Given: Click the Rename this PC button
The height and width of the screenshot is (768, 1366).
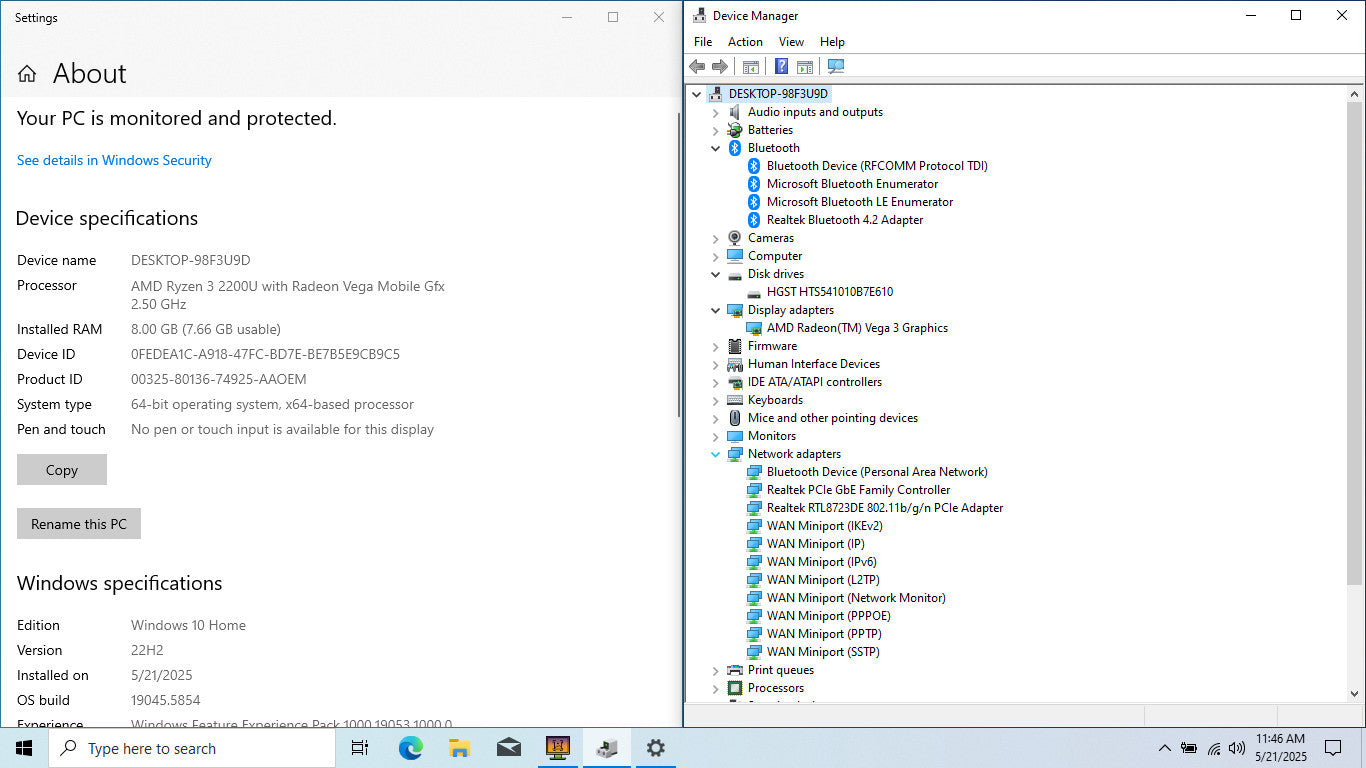Looking at the screenshot, I should point(79,524).
